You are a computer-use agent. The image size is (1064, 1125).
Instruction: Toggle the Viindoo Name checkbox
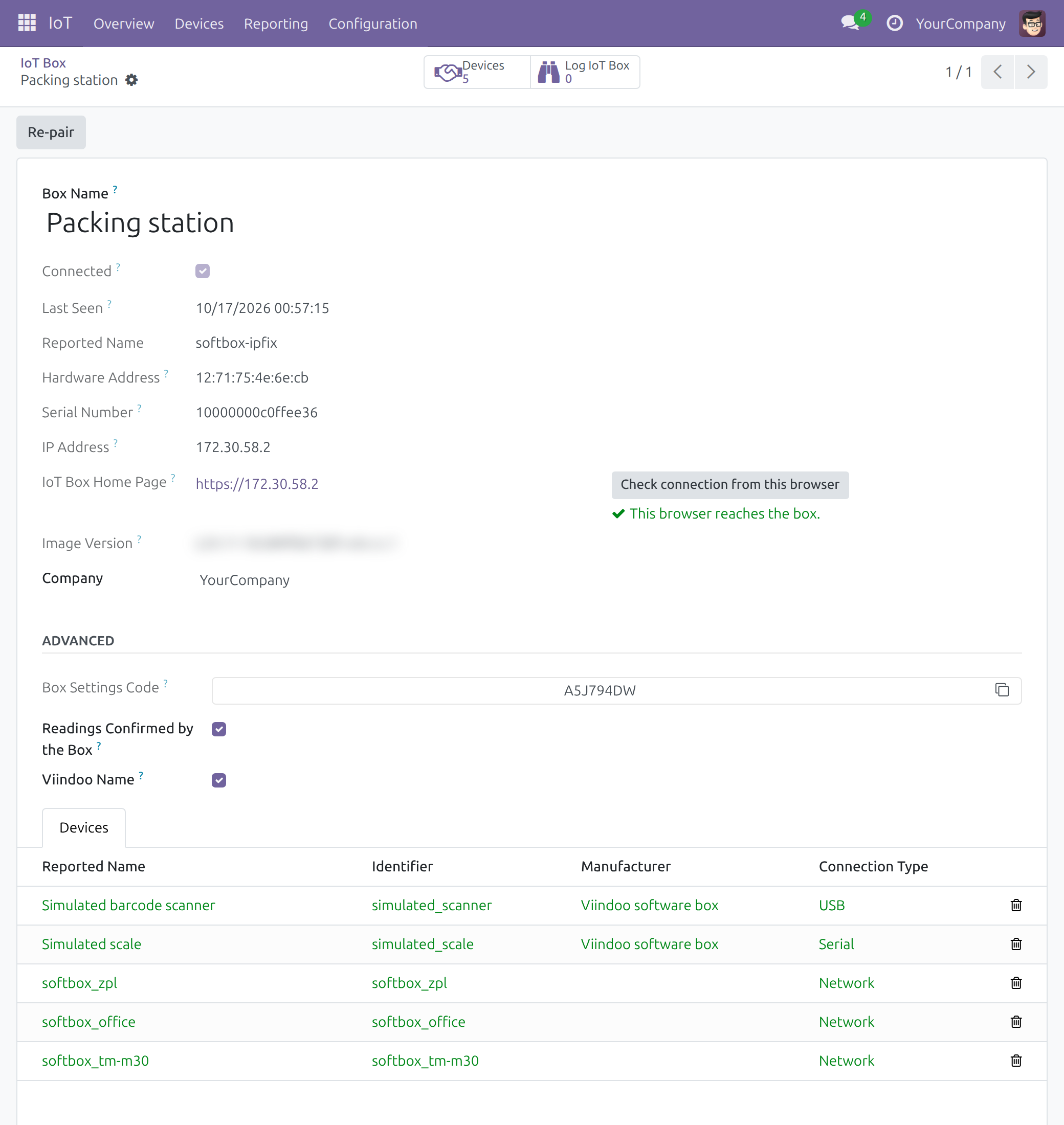point(219,780)
